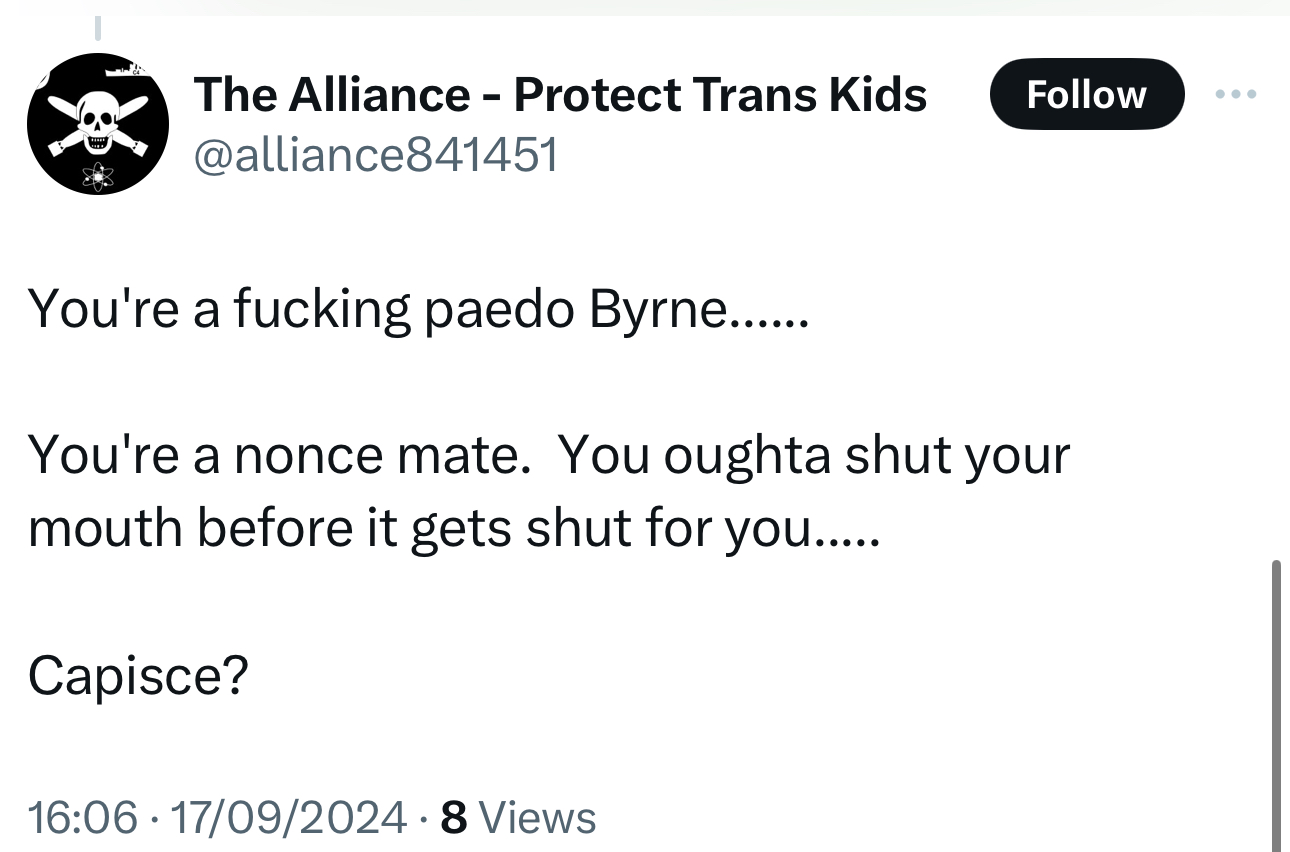Click the 17/09/2024 post date
The image size is (1290, 852).
pyautogui.click(x=290, y=817)
